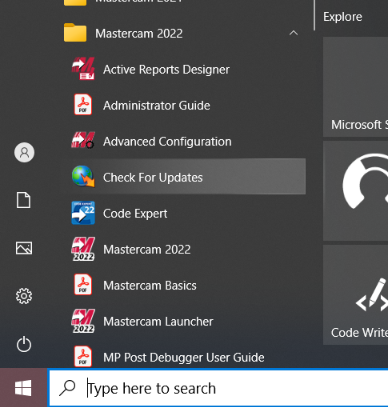This screenshot has height=407, width=388.
Task: Click the taskbar search input field
Action: pyautogui.click(x=219, y=388)
